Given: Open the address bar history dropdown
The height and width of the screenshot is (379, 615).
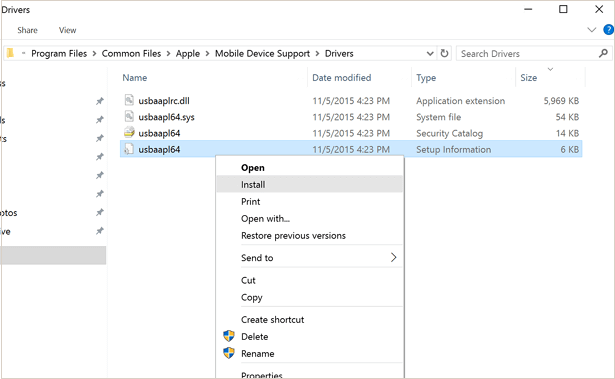Looking at the screenshot, I should [430, 53].
